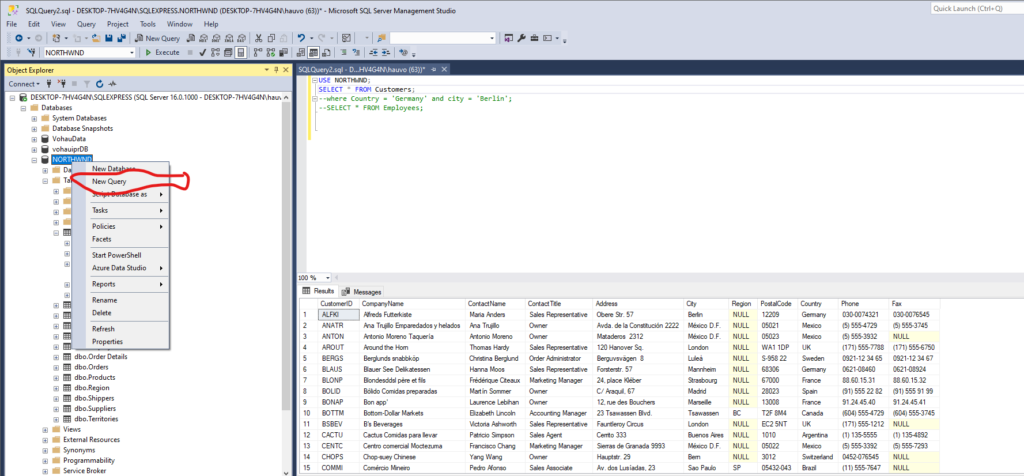Image resolution: width=1024 pixels, height=476 pixels.
Task: Click the ALFKI CustomerID cell
Action: point(338,314)
